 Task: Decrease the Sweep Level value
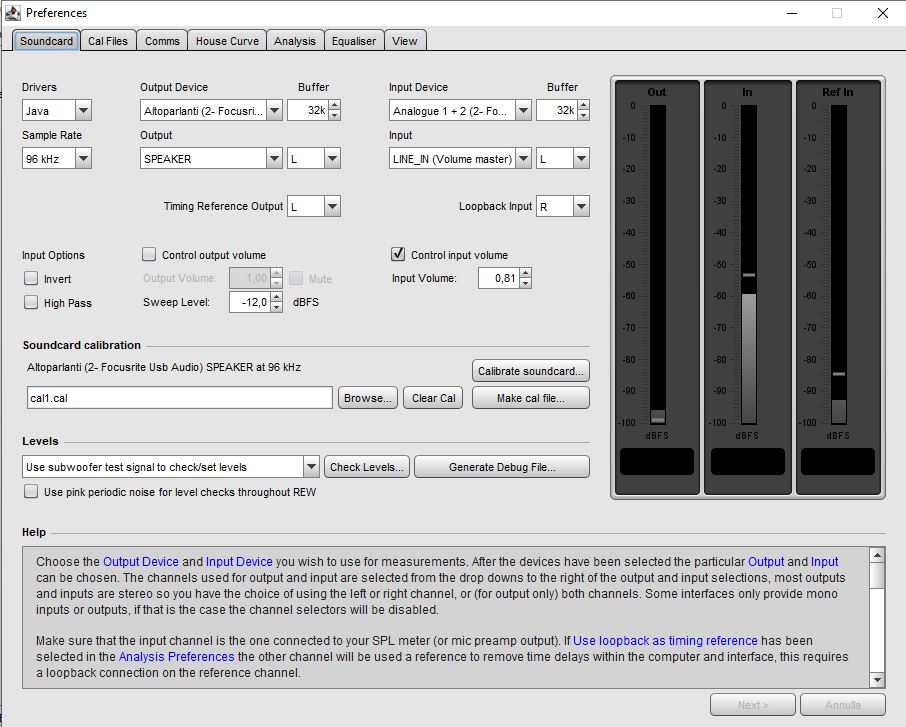coord(277,307)
